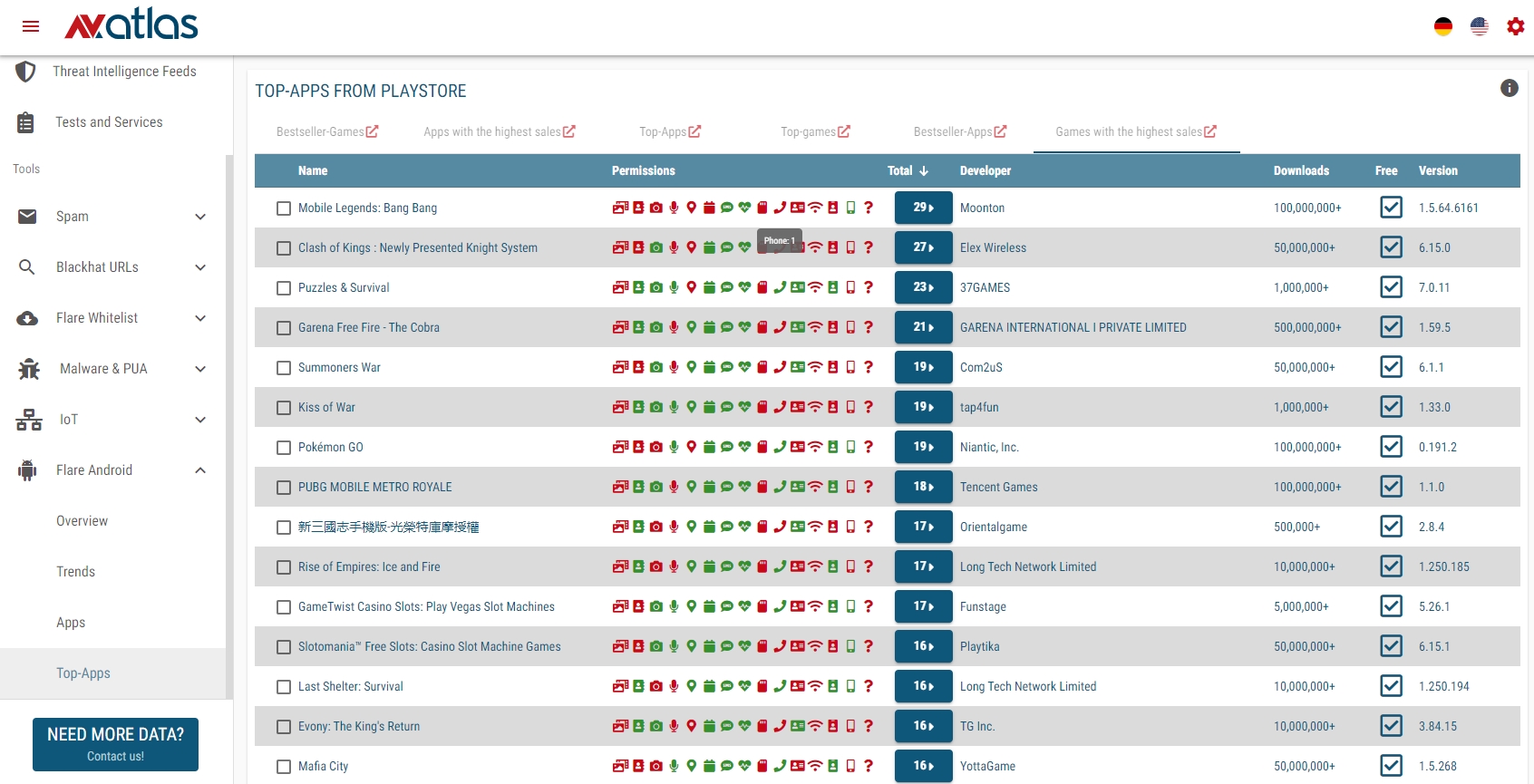This screenshot has width=1534, height=784.
Task: Check the Summoners War row checkbox
Action: (284, 368)
